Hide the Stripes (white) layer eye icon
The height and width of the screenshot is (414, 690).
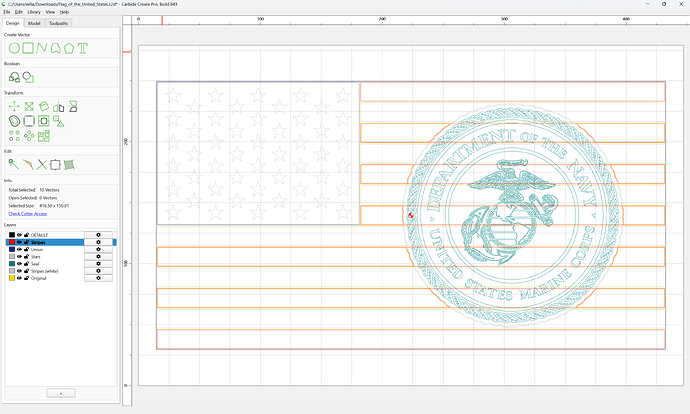coord(19,271)
